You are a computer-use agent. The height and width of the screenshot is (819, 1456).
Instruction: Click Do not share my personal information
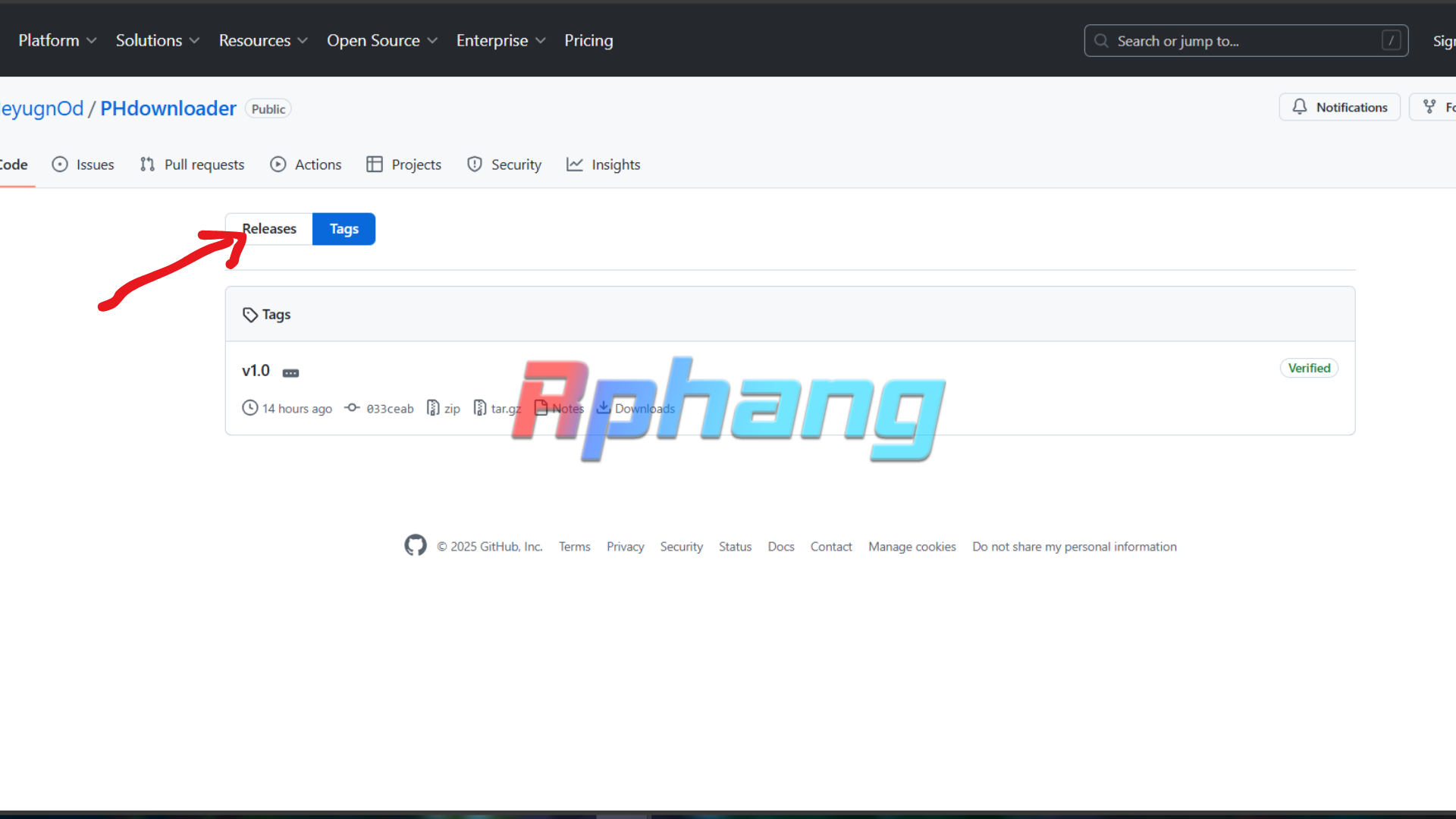(1075, 547)
